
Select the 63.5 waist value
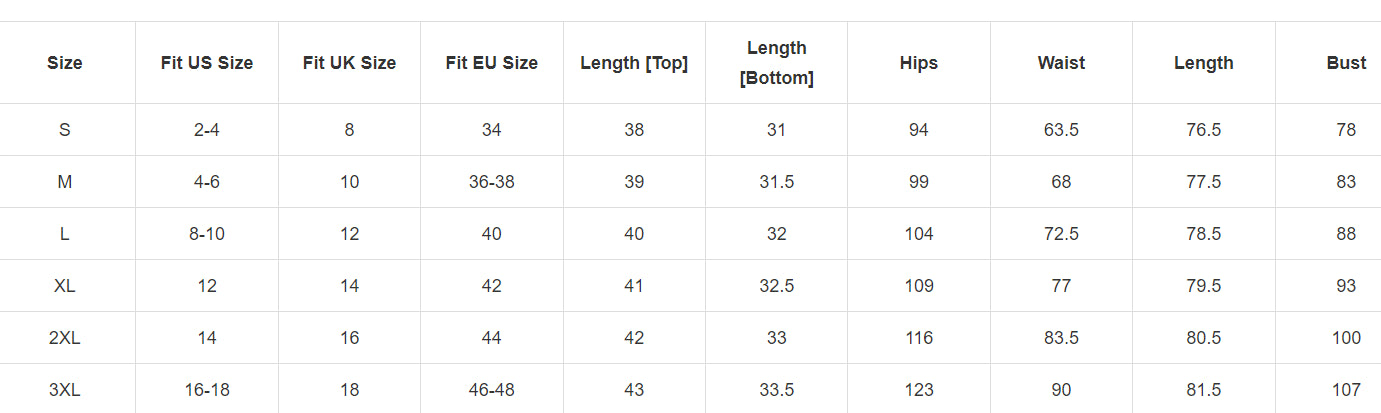pos(1061,130)
